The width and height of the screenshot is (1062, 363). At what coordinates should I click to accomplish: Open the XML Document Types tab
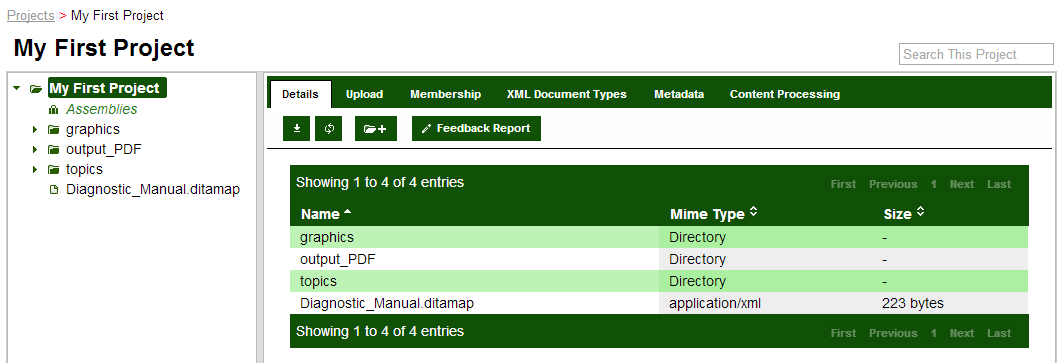pyautogui.click(x=567, y=94)
